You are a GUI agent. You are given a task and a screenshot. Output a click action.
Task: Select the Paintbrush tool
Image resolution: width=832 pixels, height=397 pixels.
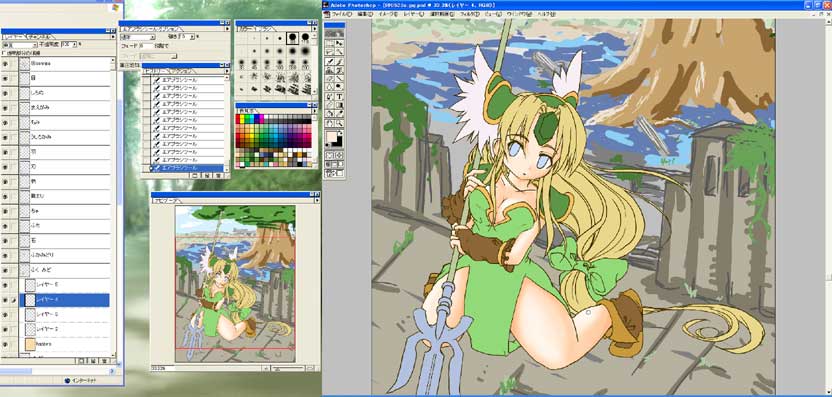(x=339, y=61)
